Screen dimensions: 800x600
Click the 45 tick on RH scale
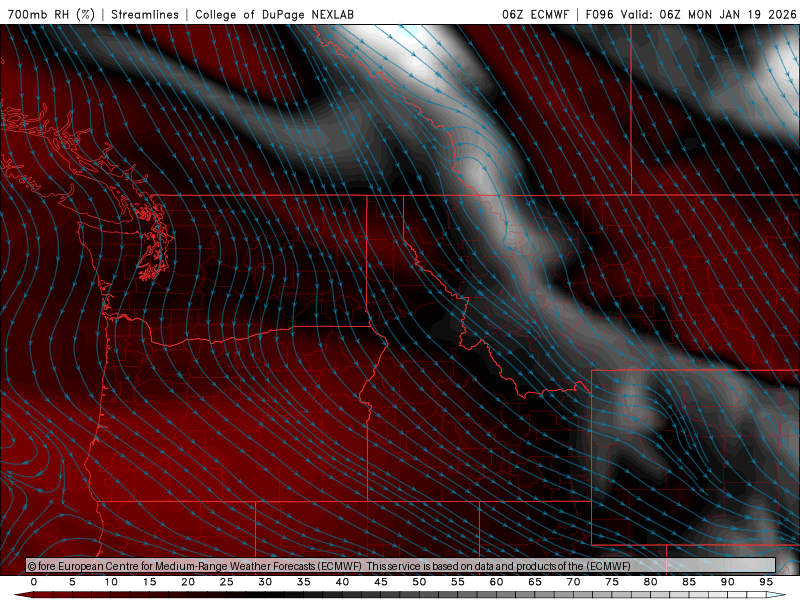tap(381, 582)
